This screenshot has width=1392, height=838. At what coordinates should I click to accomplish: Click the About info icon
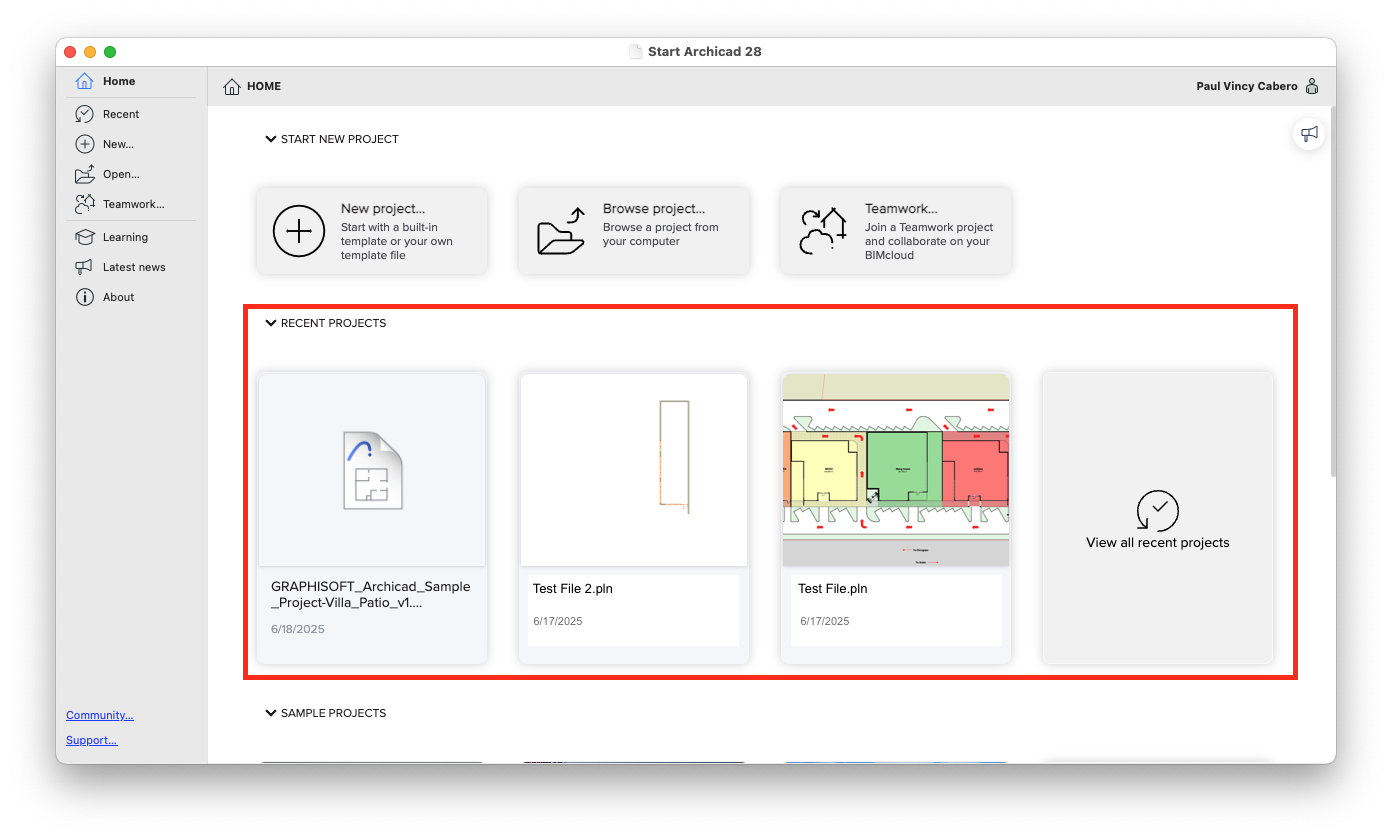85,297
